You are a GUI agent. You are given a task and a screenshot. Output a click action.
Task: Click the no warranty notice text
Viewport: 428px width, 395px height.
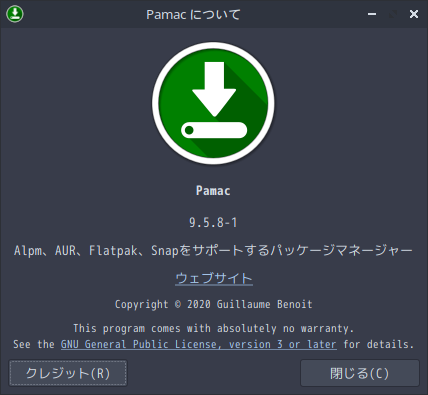(213, 328)
